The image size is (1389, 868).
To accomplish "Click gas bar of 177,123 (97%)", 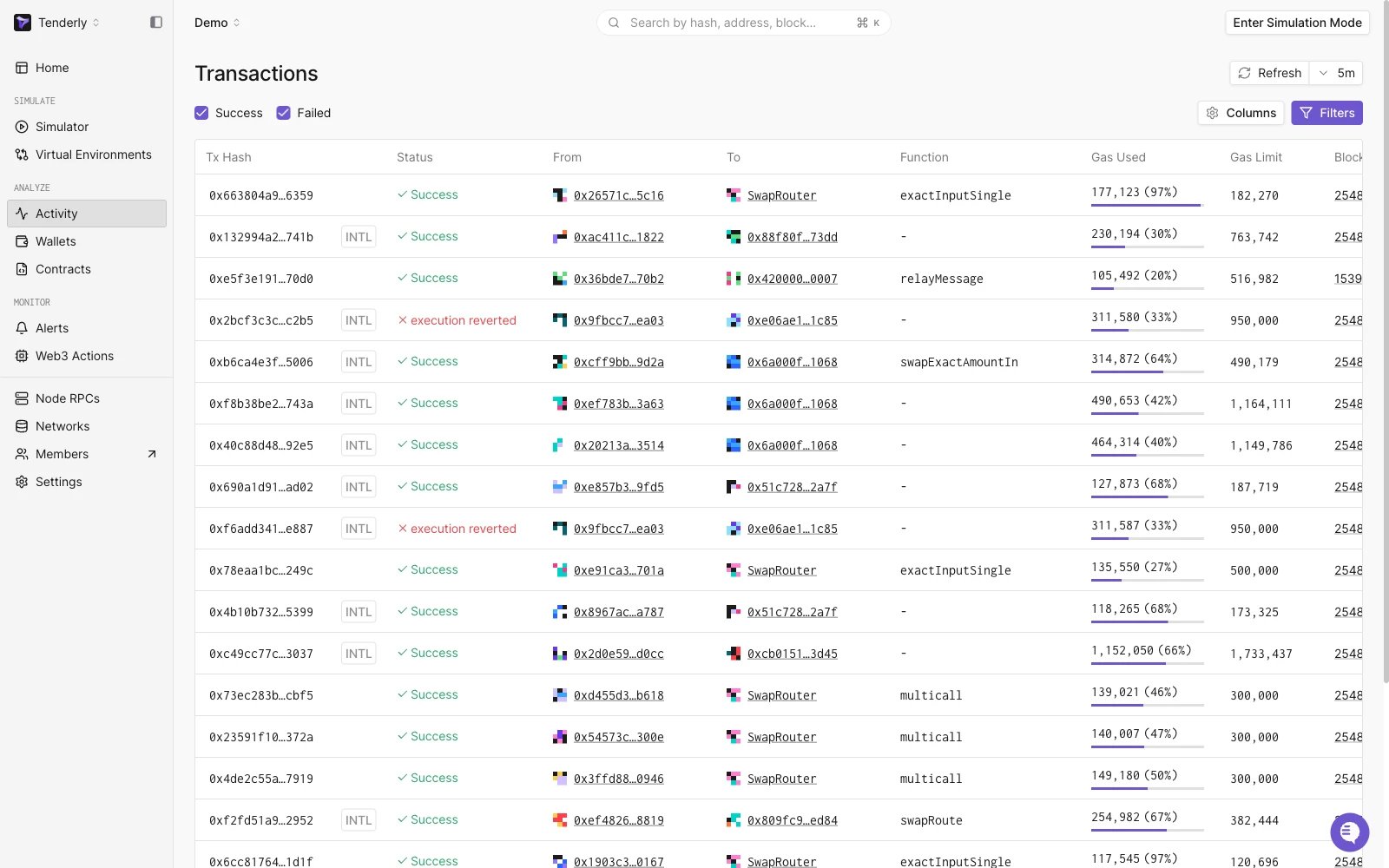I will coord(1148,205).
